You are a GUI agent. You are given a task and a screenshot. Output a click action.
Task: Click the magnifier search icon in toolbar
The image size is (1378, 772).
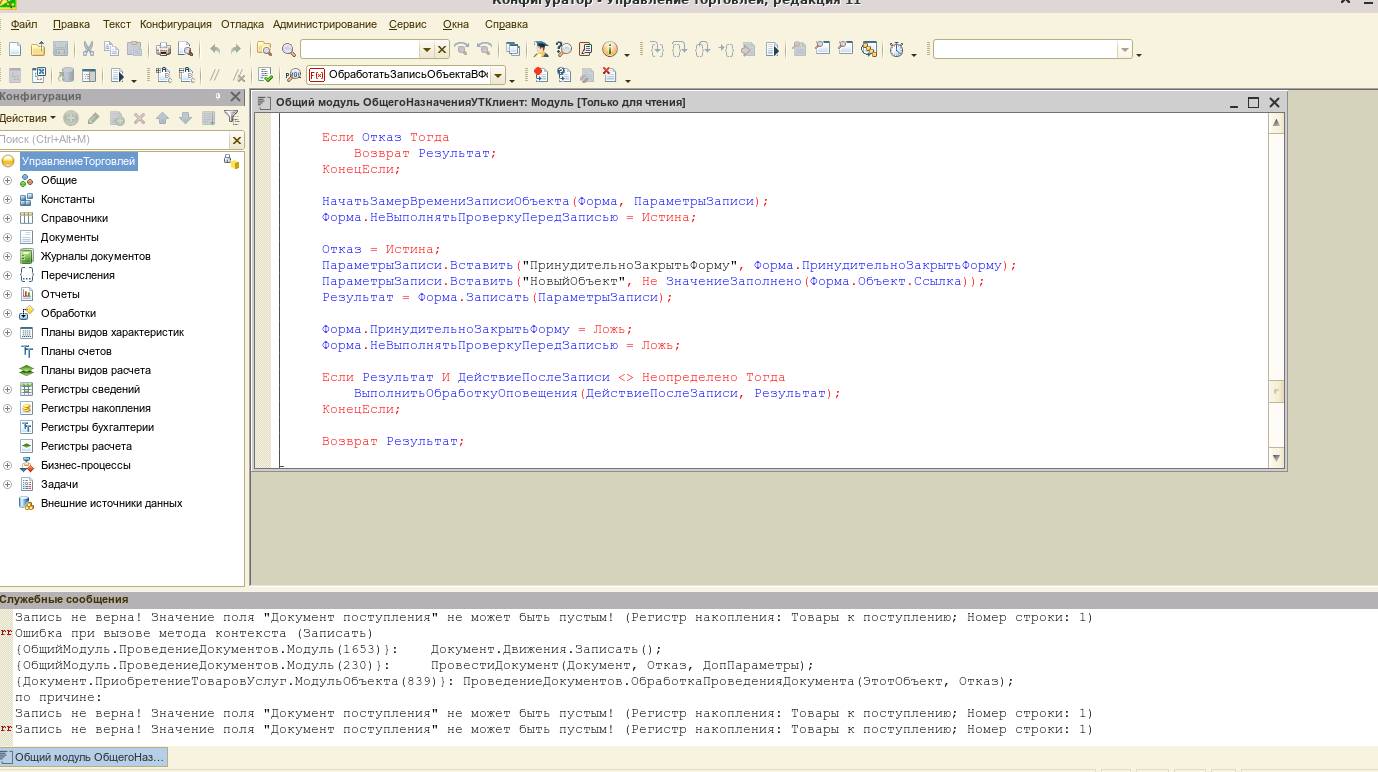click(288, 49)
